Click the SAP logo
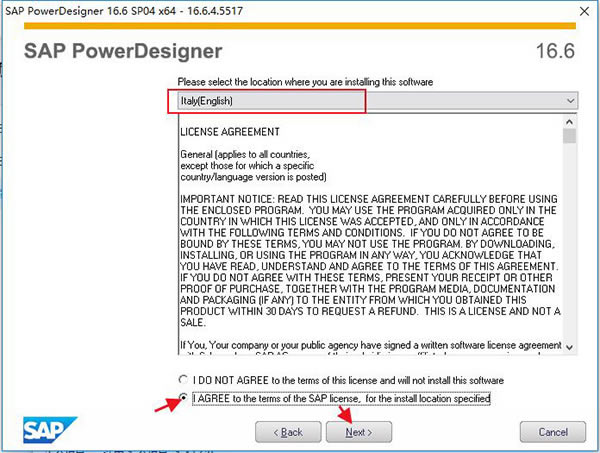 [x=50, y=430]
